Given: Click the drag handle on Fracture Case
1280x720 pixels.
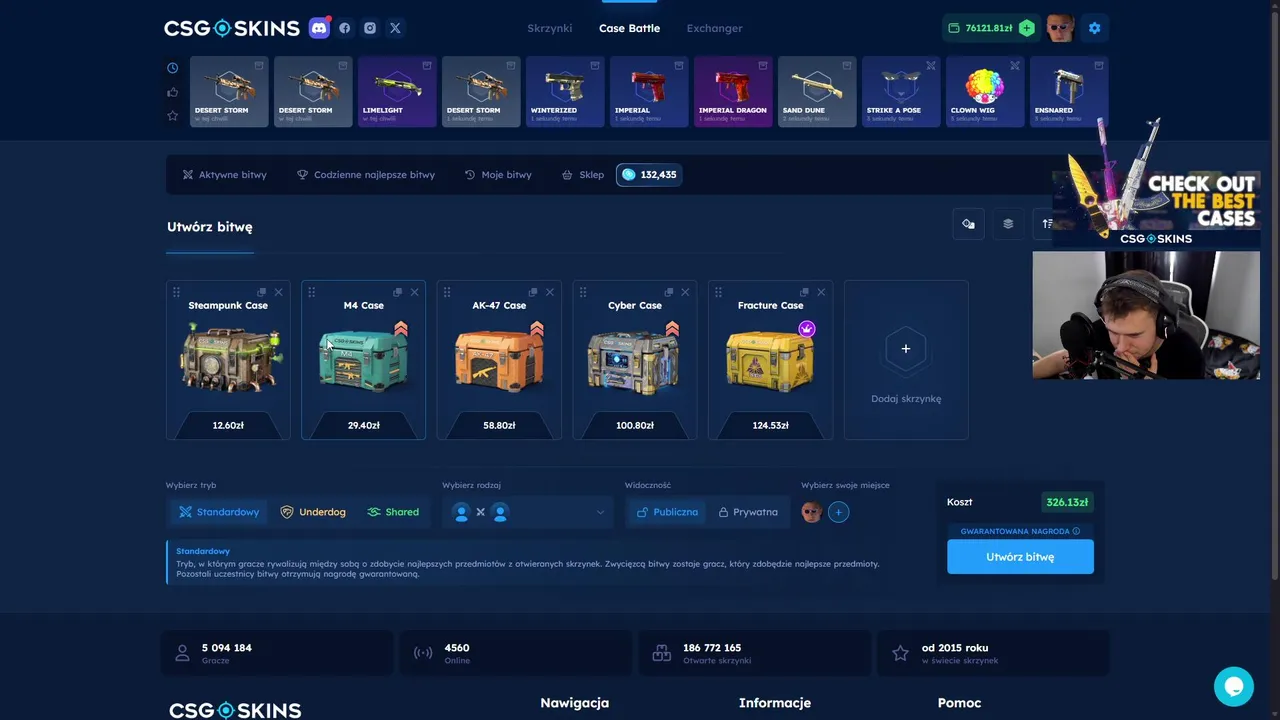Looking at the screenshot, I should (718, 292).
